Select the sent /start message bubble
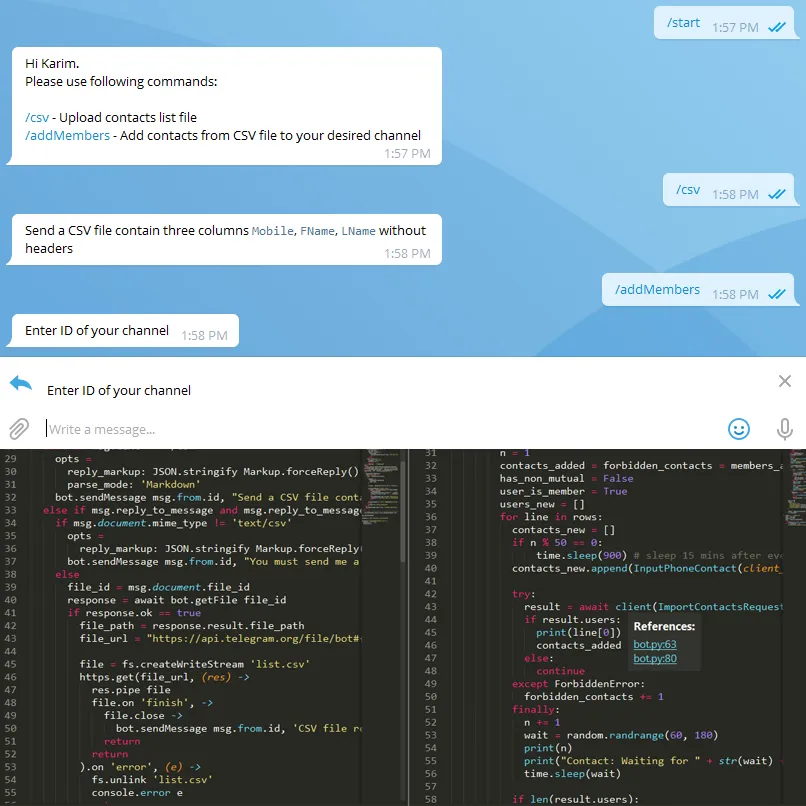The image size is (806, 806). [684, 23]
